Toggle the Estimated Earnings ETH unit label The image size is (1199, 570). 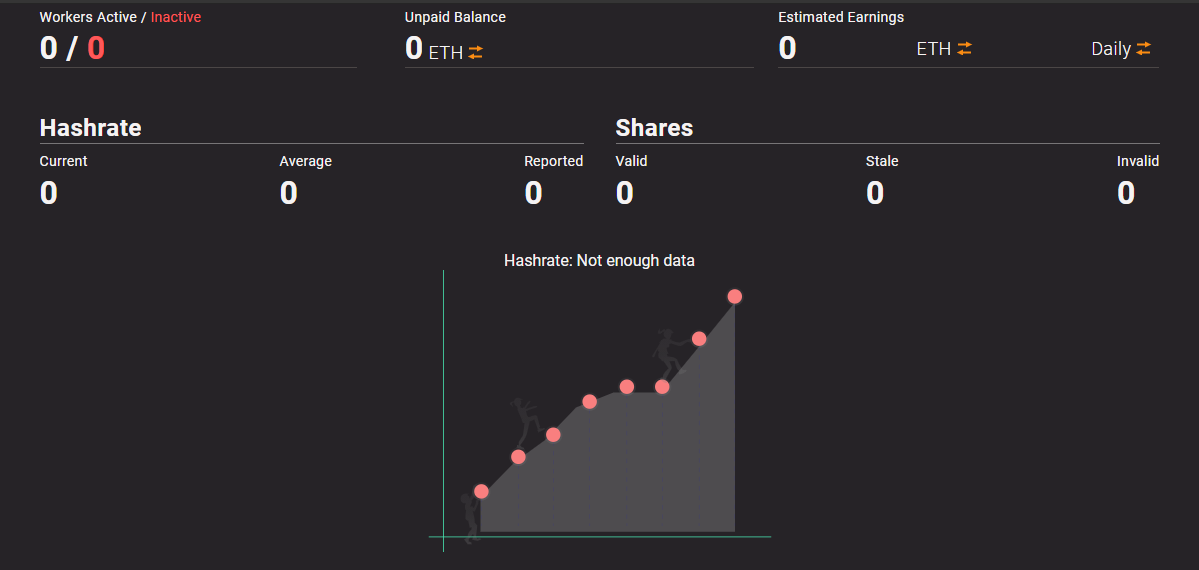pos(933,48)
